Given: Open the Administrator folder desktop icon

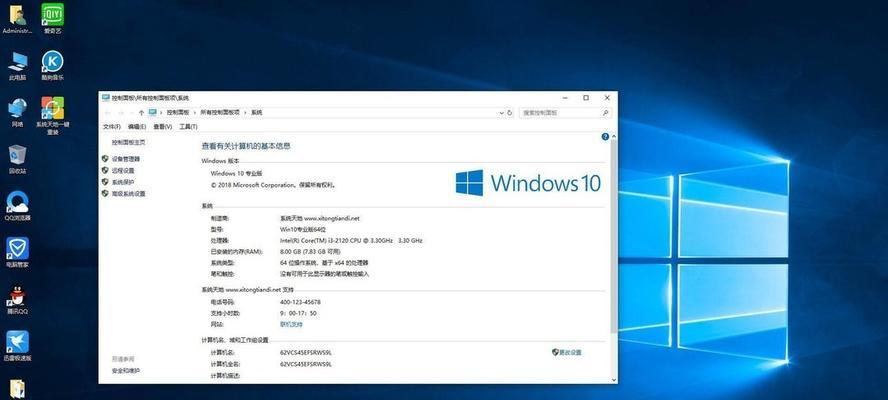Looking at the screenshot, I should (x=17, y=17).
